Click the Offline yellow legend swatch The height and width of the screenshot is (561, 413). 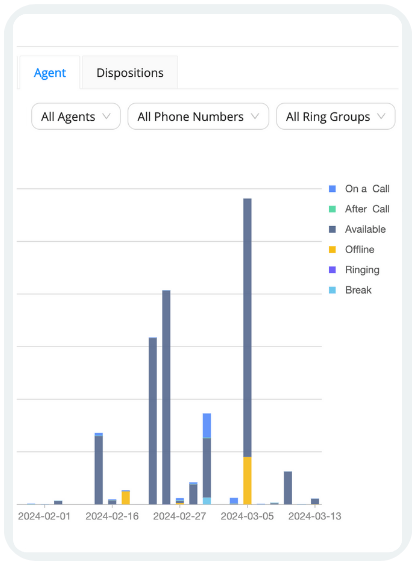[x=332, y=249]
